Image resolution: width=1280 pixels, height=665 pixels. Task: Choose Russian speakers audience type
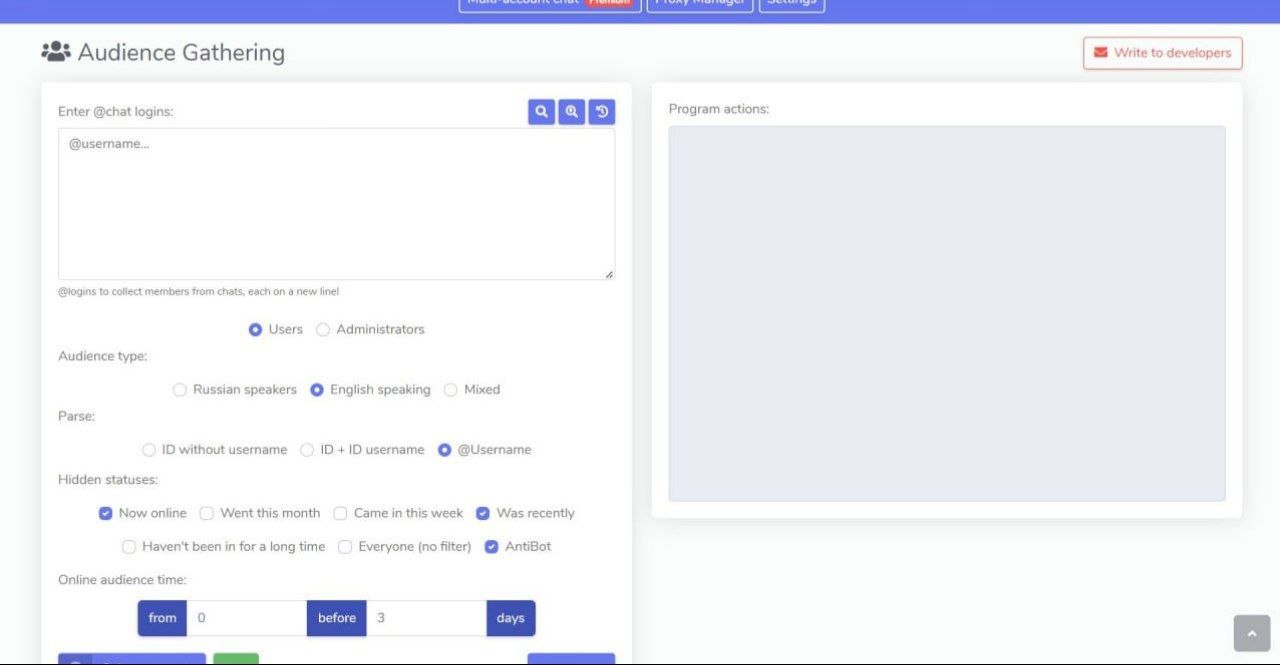pyautogui.click(x=180, y=390)
